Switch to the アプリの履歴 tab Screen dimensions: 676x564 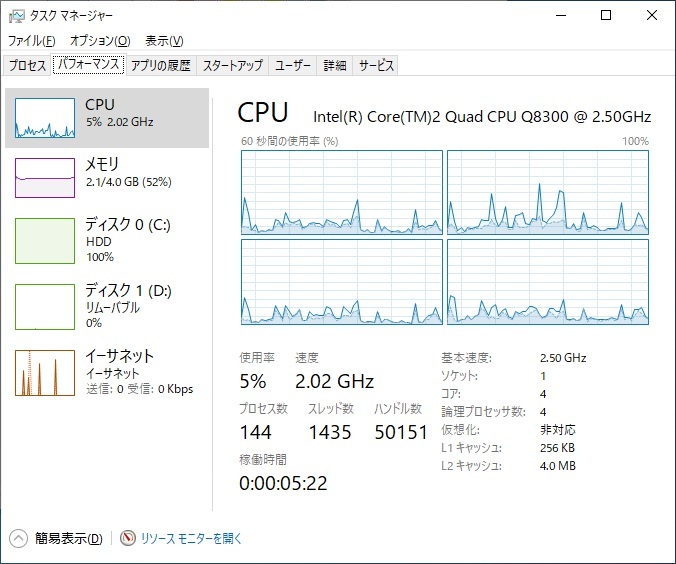pos(160,66)
